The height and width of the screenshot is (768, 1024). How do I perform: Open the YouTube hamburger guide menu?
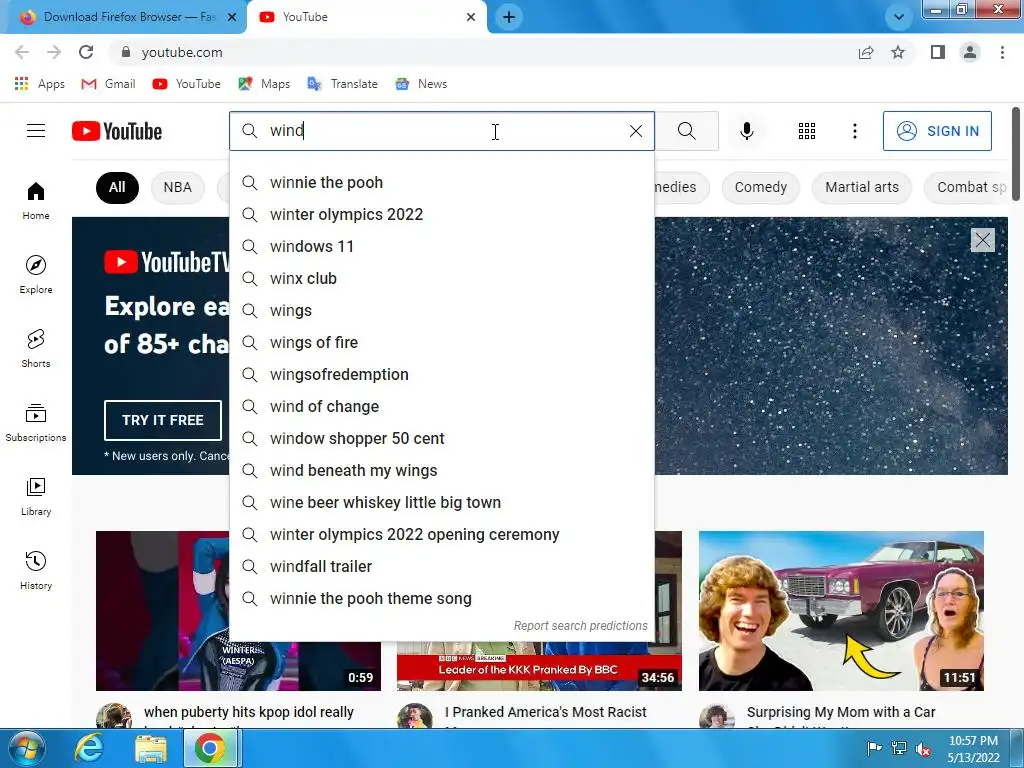36,131
